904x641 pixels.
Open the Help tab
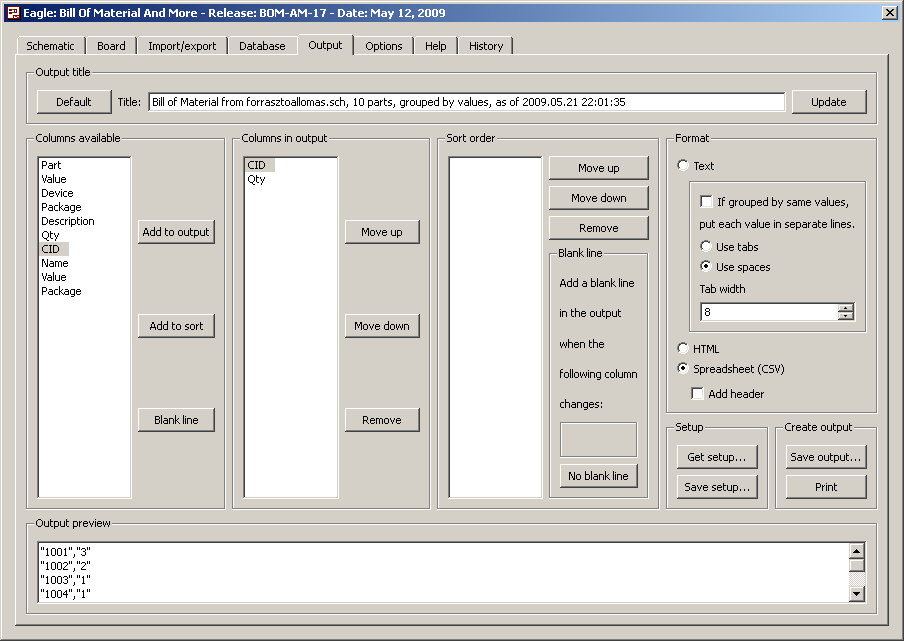click(x=435, y=46)
